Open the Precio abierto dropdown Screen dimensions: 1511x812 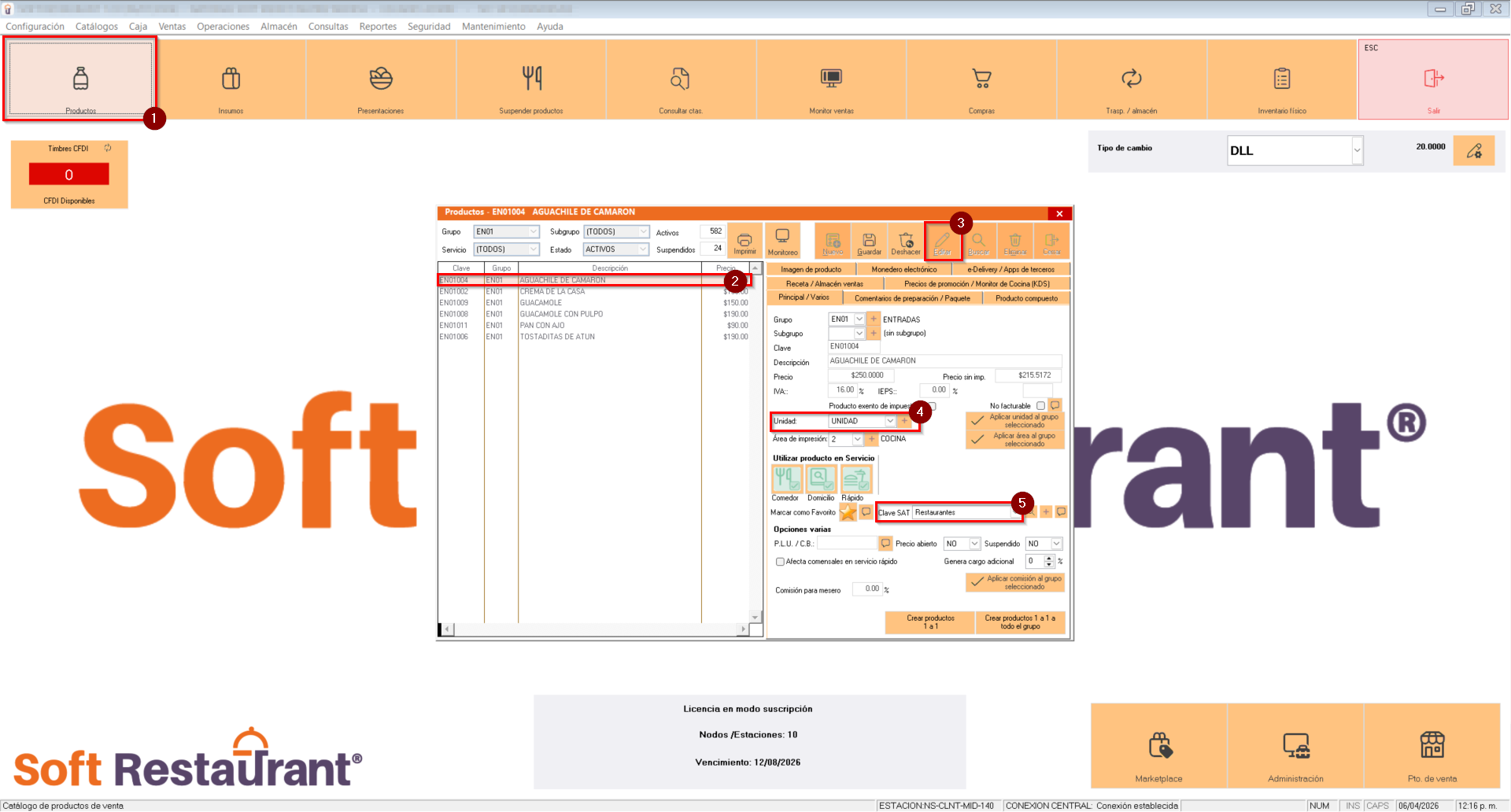coord(974,544)
